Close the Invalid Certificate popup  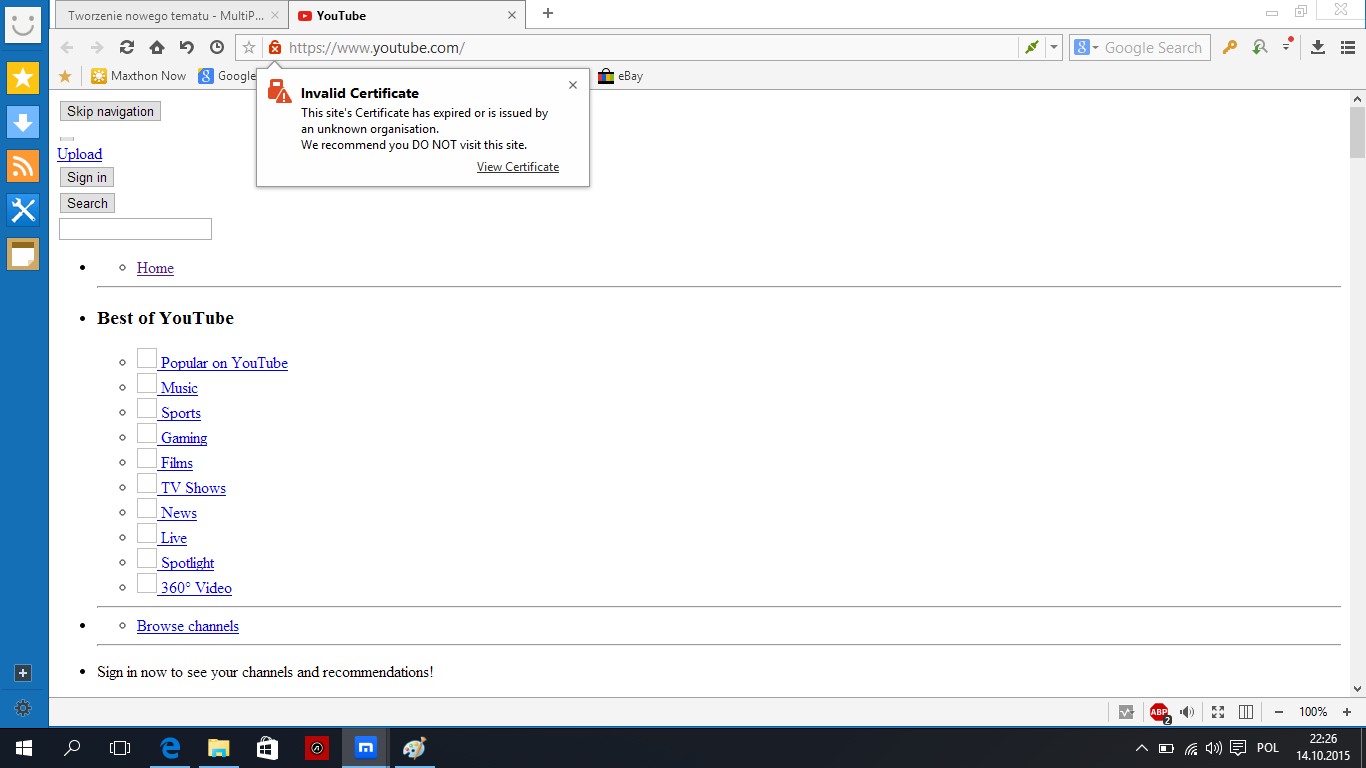point(573,85)
